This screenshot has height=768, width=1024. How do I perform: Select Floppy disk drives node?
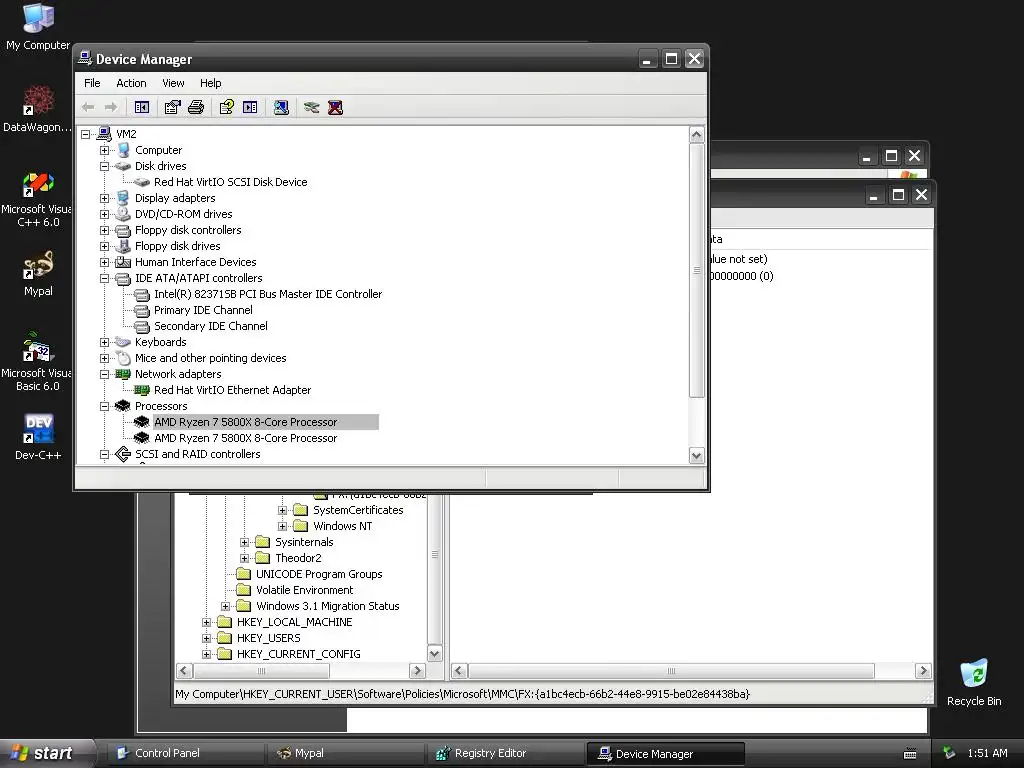(x=178, y=246)
